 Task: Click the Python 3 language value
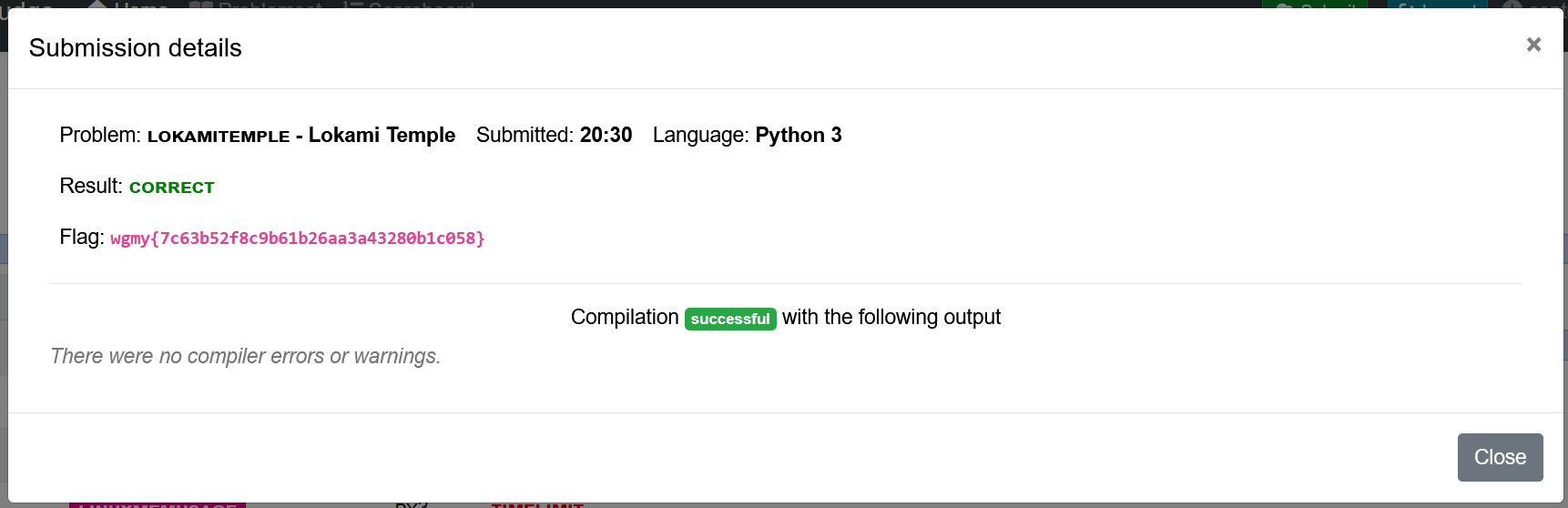[x=799, y=135]
